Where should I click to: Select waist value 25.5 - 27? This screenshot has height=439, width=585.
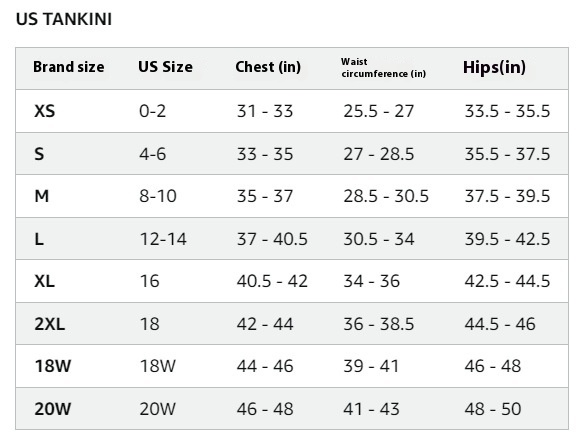[379, 111]
